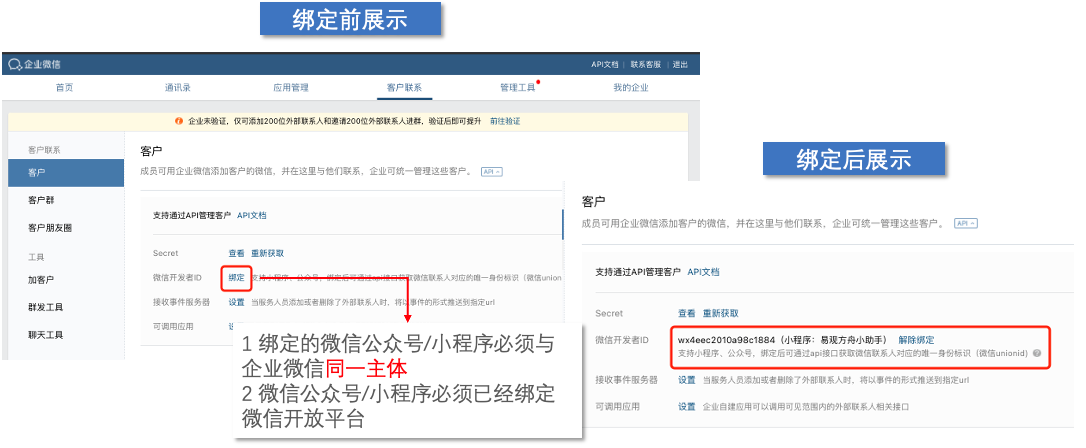Screen dimensions: 1086x448
Task: Click the 前往验证 link in the banner
Action: 505,121
